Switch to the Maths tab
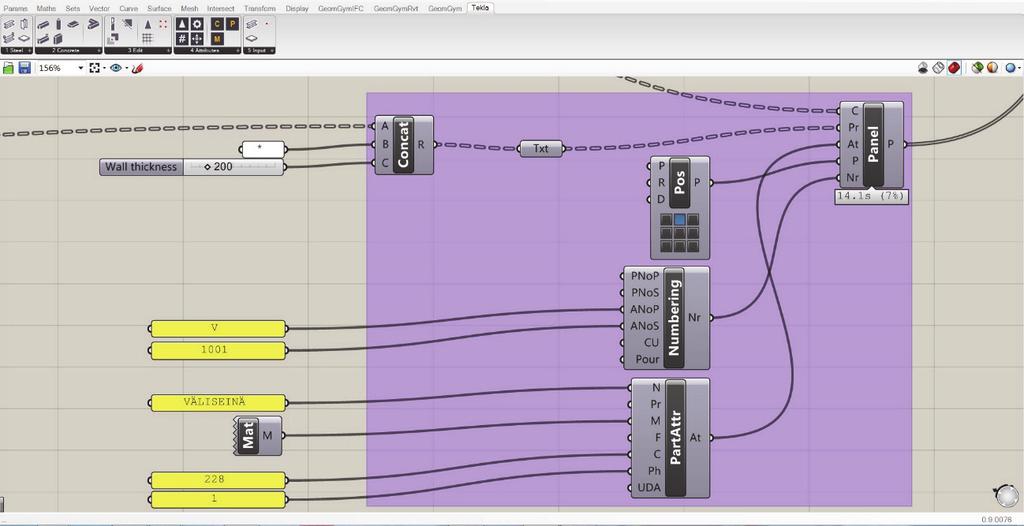 tap(45, 8)
